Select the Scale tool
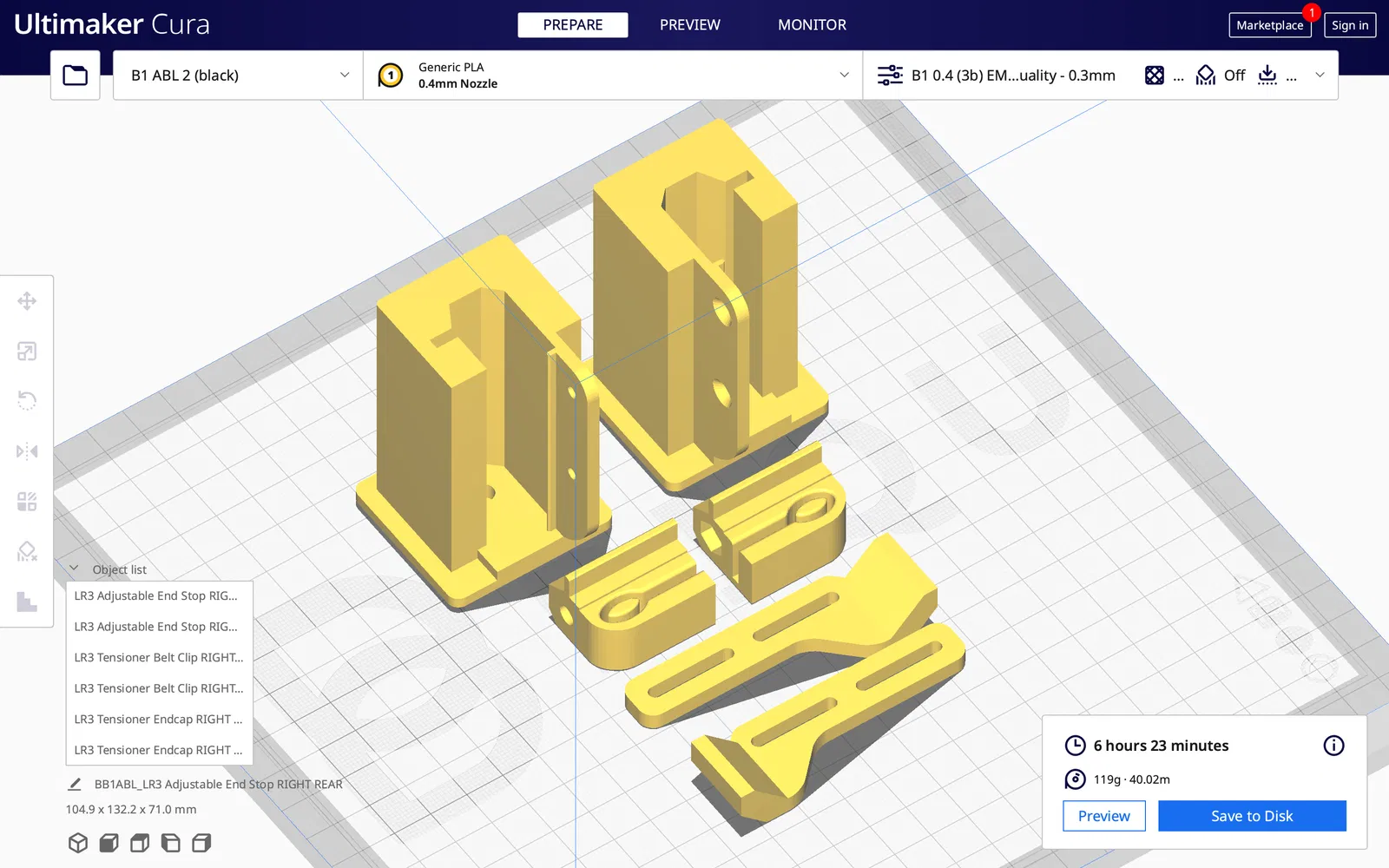Image resolution: width=1389 pixels, height=868 pixels. point(27,352)
